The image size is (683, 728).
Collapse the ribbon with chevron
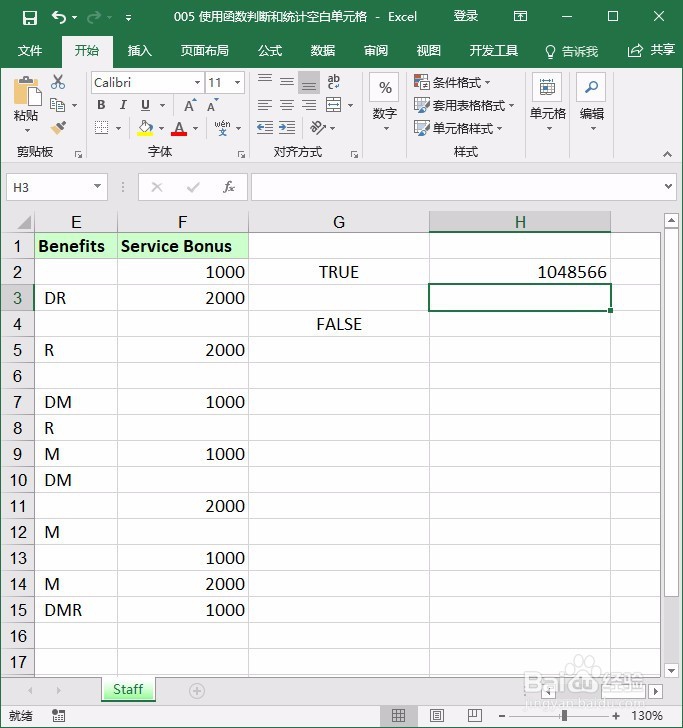tap(667, 154)
